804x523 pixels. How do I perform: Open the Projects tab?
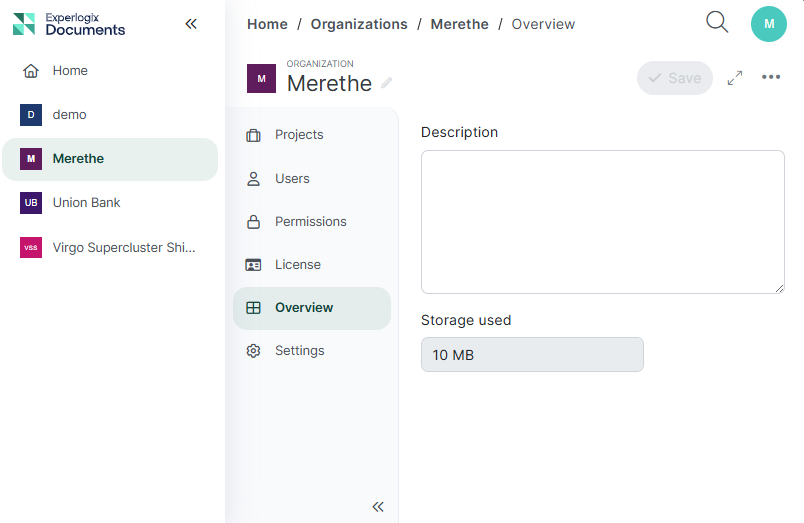click(x=312, y=135)
